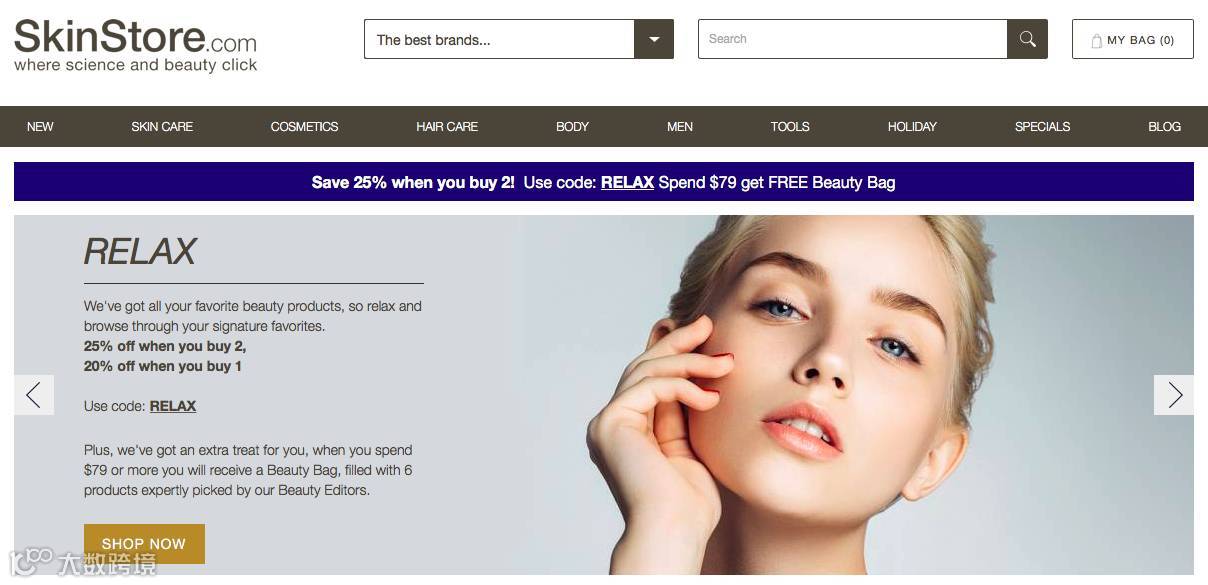Go to the Holiday section
The width and height of the screenshot is (1208, 585).
point(912,127)
